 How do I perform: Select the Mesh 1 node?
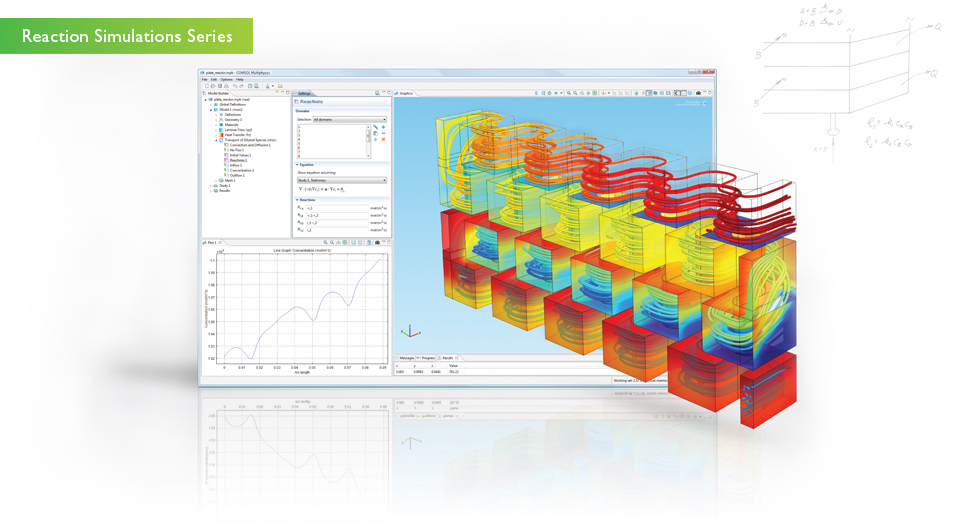[x=229, y=181]
